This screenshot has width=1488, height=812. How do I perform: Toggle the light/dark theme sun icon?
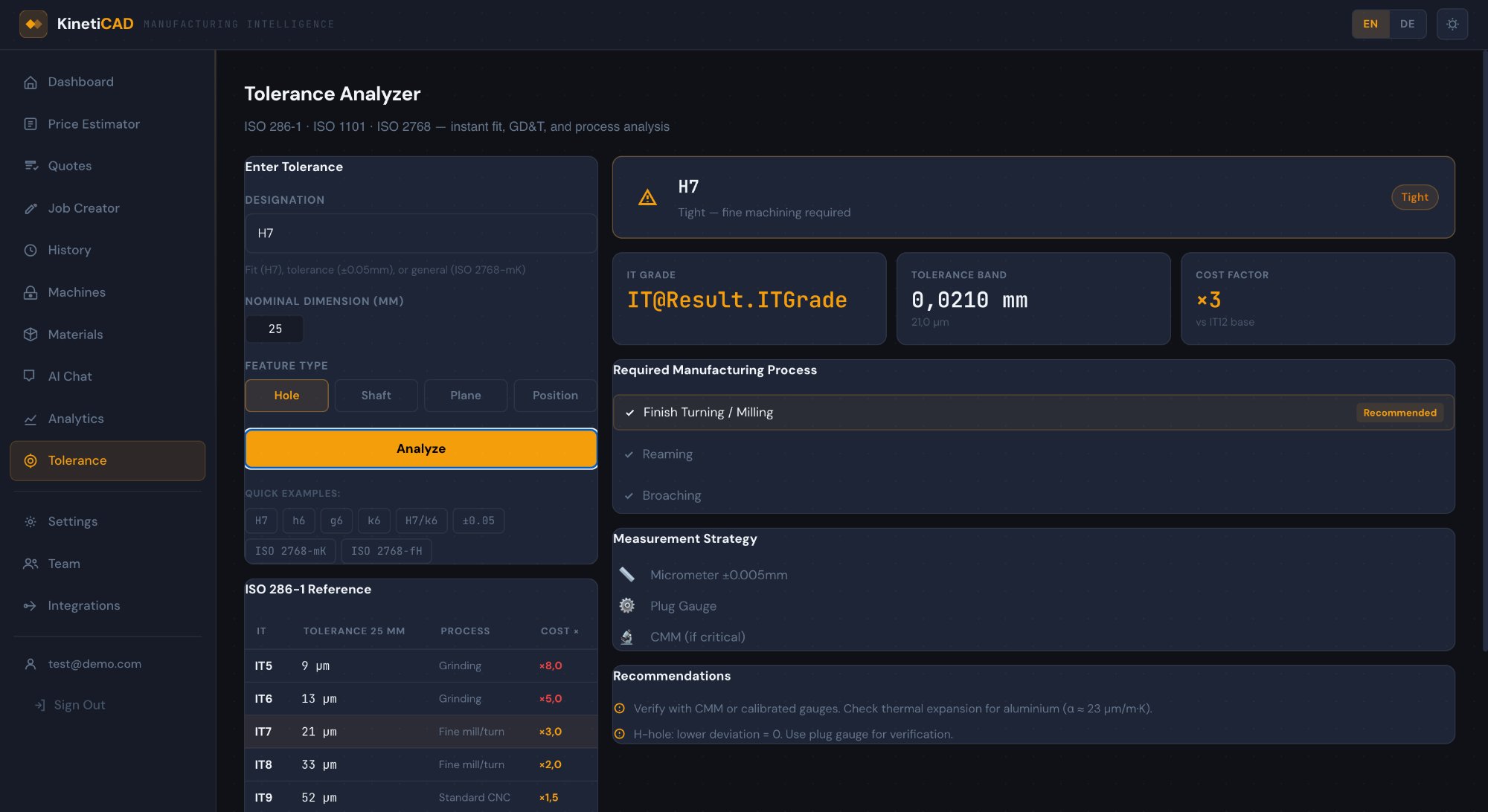point(1452,24)
